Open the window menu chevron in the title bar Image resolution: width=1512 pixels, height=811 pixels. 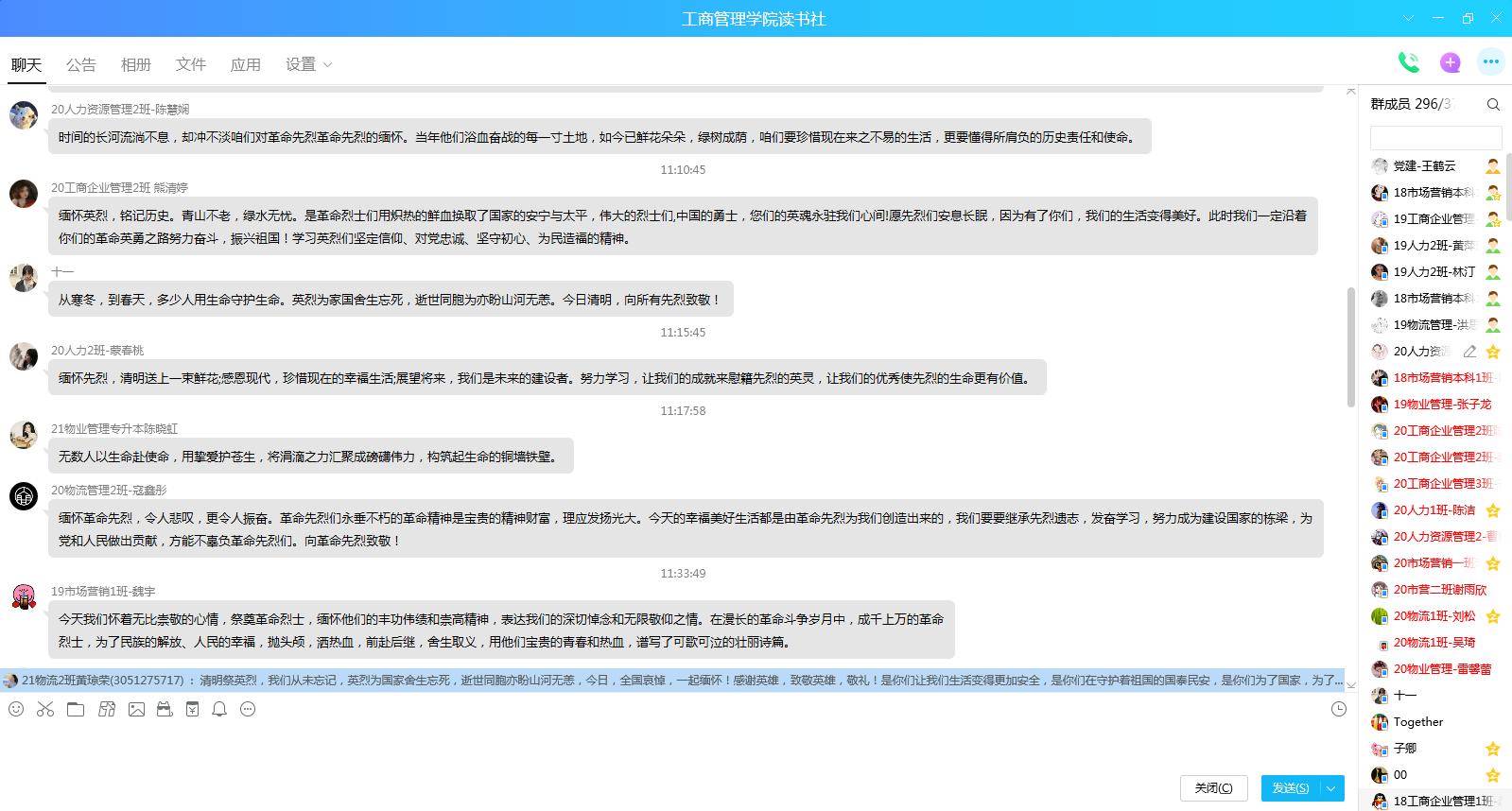1409,18
